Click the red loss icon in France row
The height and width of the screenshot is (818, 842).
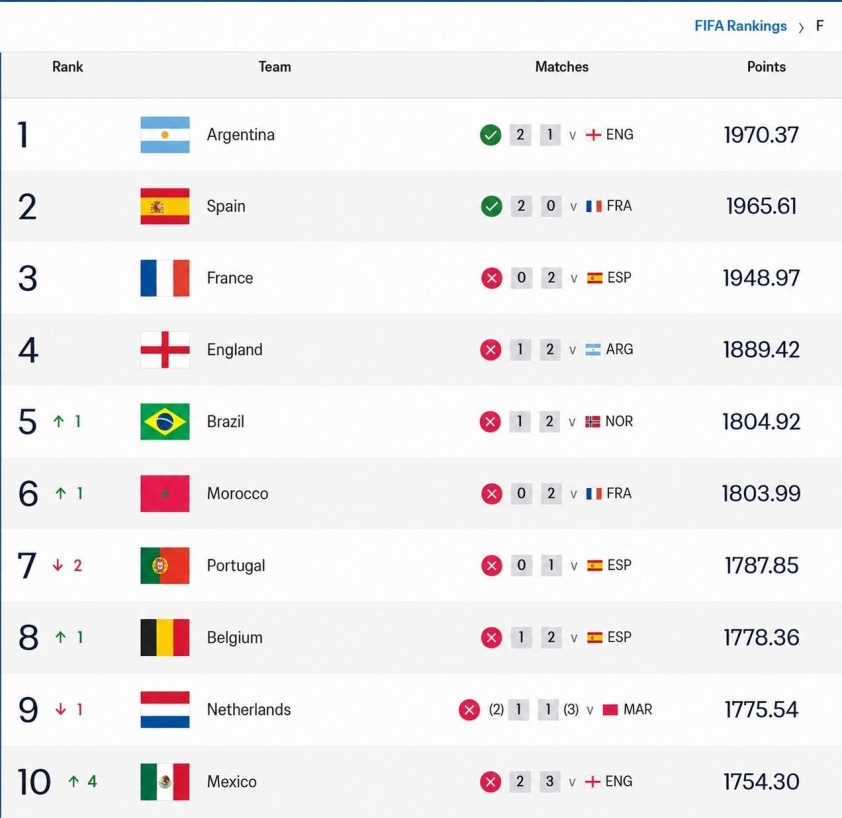coord(491,278)
